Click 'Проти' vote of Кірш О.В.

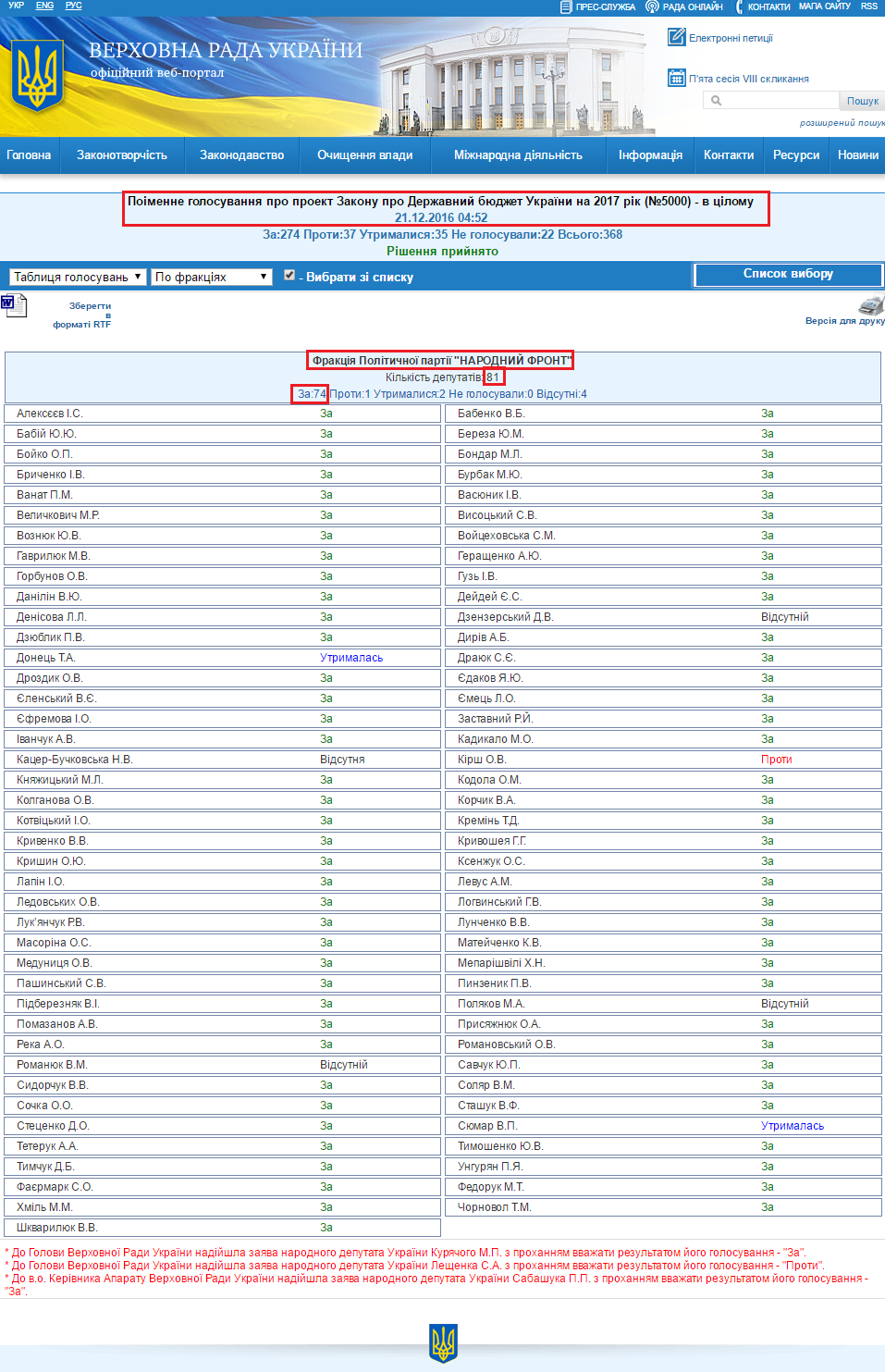tap(777, 760)
